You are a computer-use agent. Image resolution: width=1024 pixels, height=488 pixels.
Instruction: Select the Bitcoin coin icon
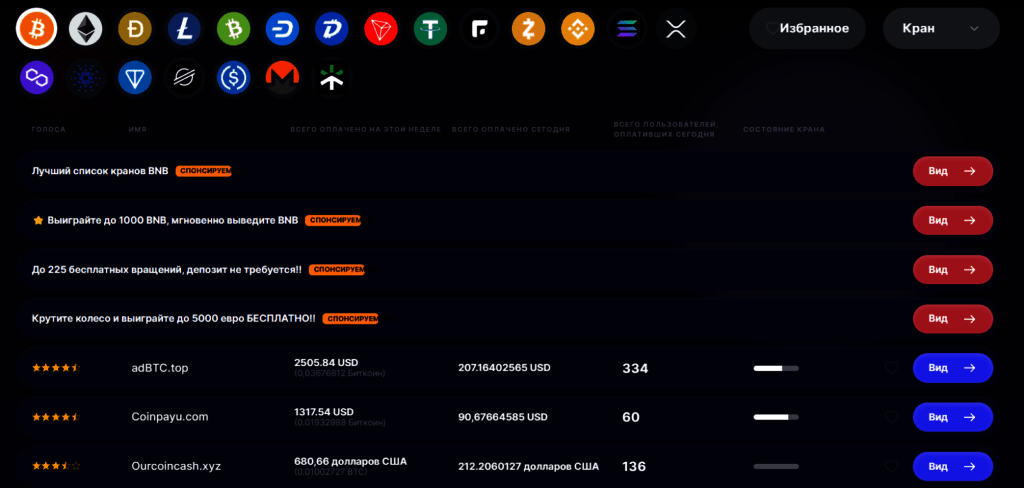37,29
